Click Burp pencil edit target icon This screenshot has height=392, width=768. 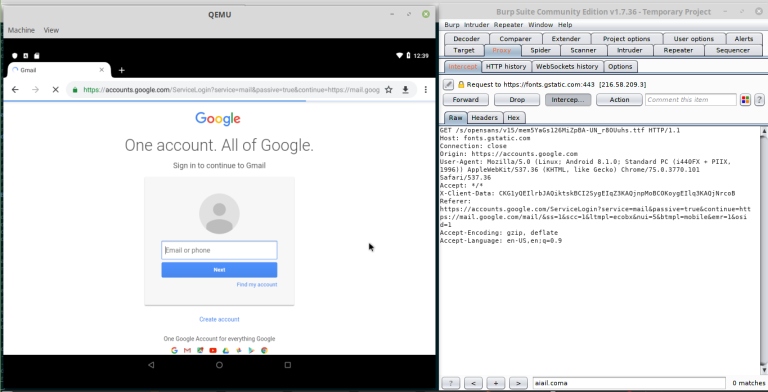[x=448, y=84]
